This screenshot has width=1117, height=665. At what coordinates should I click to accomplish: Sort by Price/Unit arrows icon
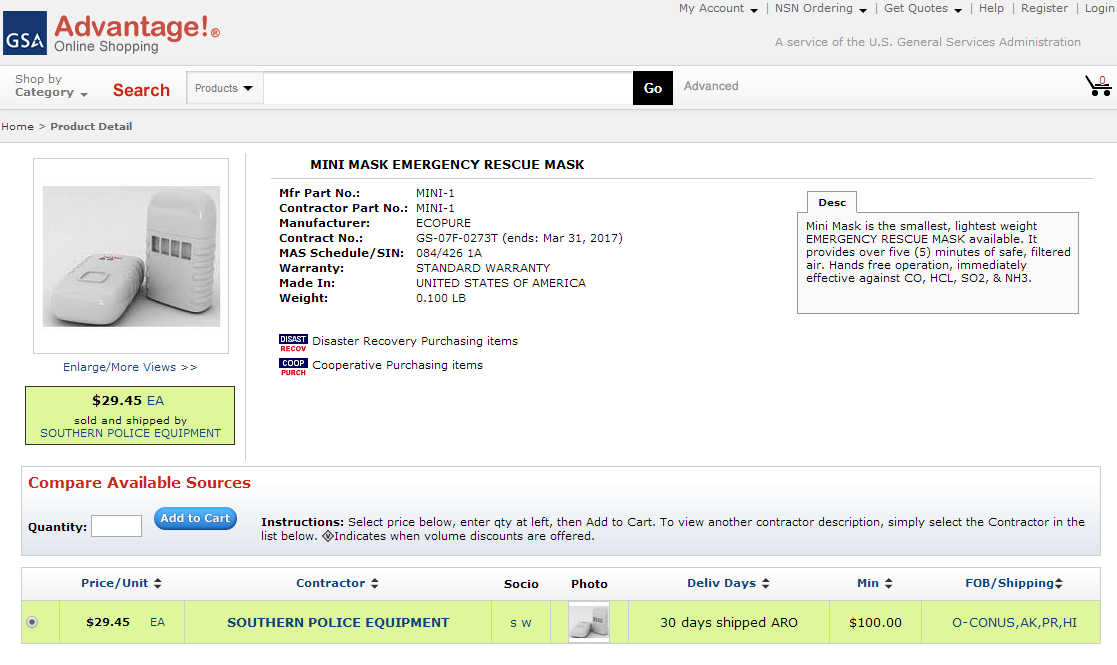tap(157, 583)
